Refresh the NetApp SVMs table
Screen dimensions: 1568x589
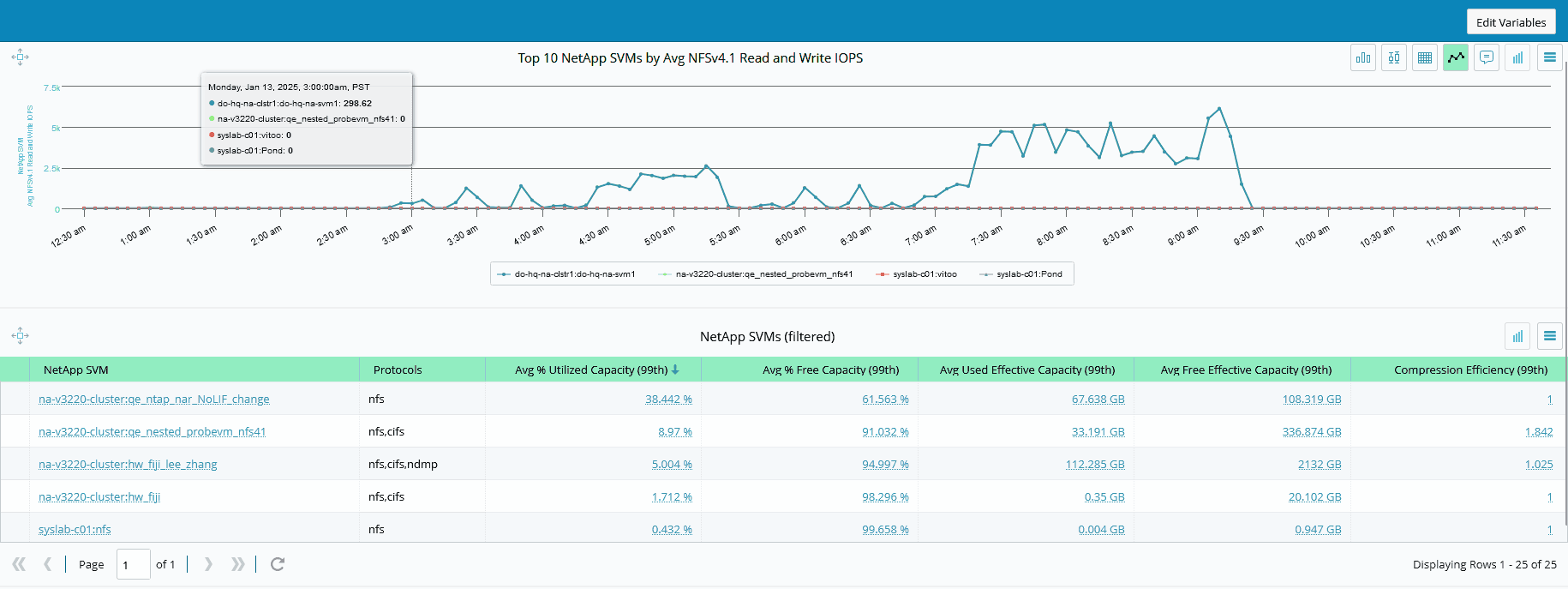click(277, 564)
